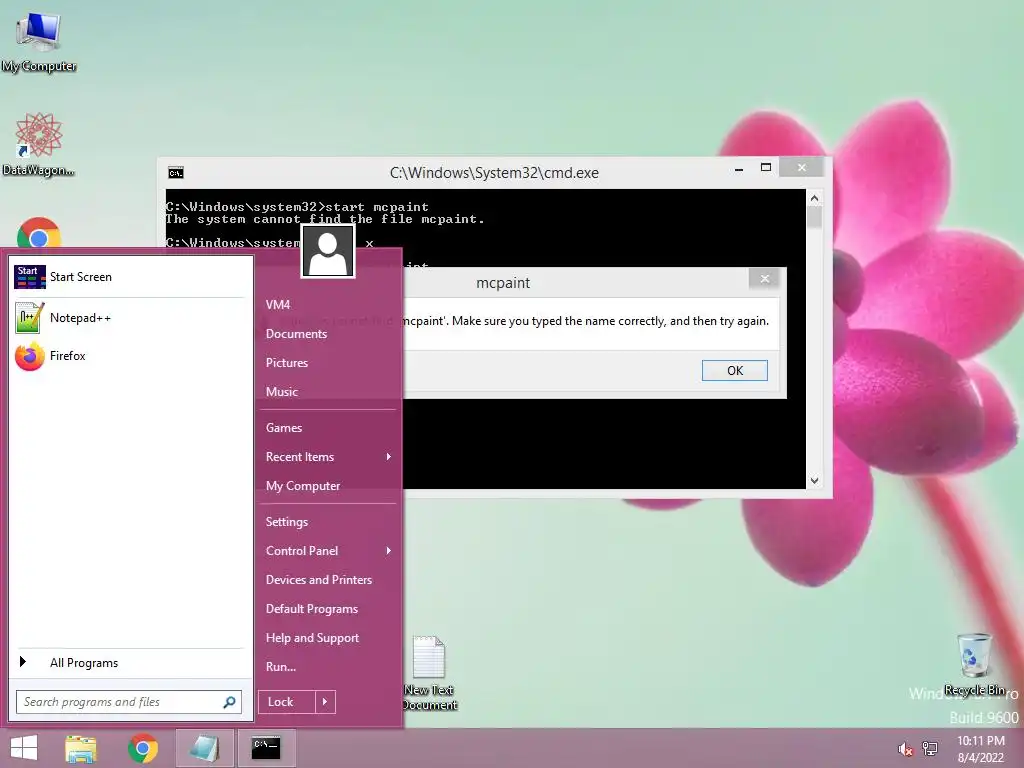Switch to cmd.exe on the taskbar

pos(266,748)
